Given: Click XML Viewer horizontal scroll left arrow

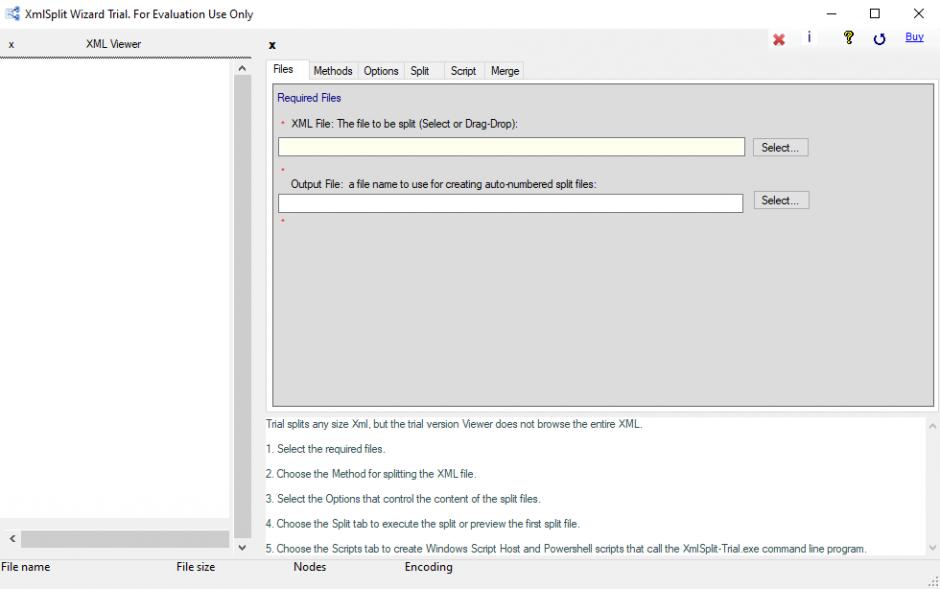Looking at the screenshot, I should pyautogui.click(x=13, y=539).
